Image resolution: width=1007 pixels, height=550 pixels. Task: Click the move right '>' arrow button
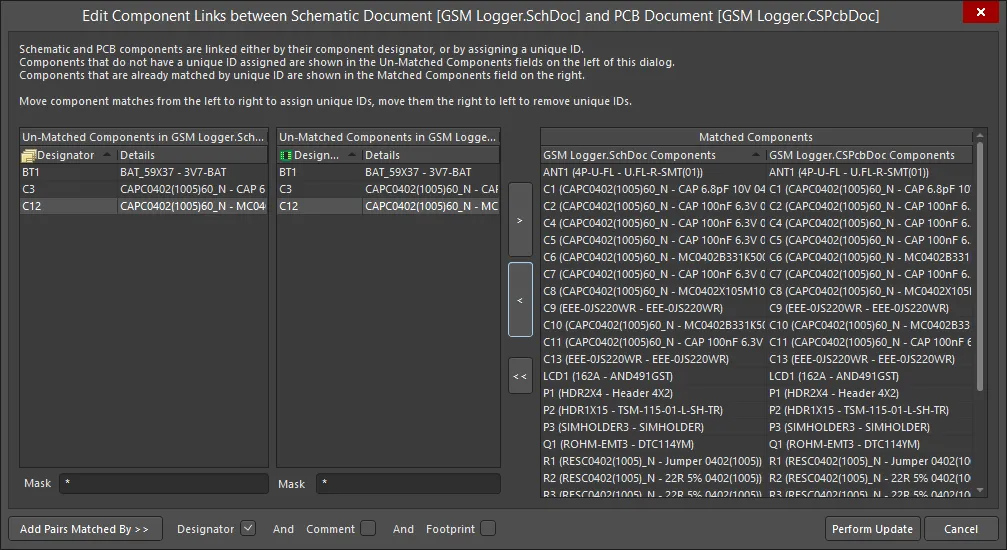pyautogui.click(x=520, y=219)
